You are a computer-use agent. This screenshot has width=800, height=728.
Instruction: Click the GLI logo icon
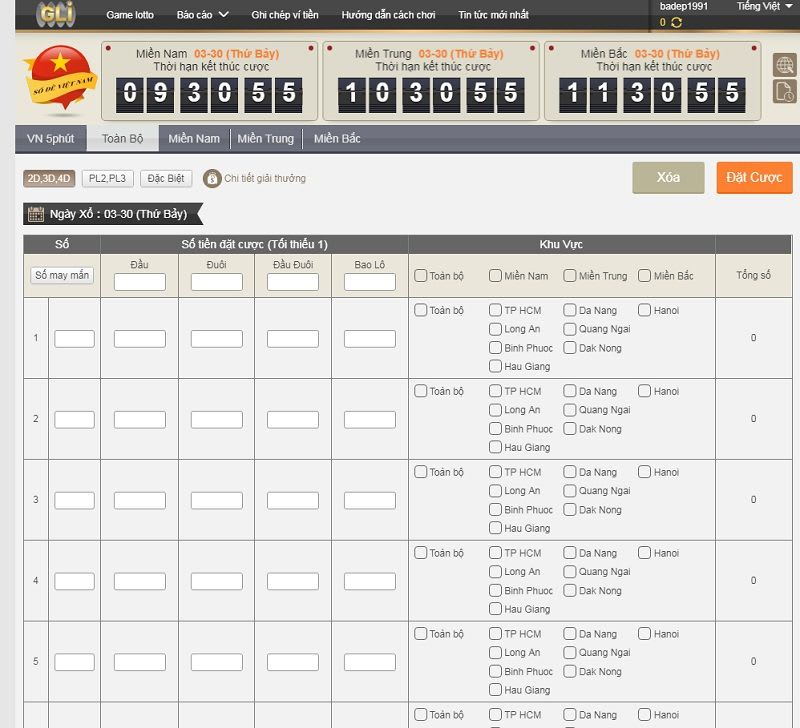coord(56,13)
